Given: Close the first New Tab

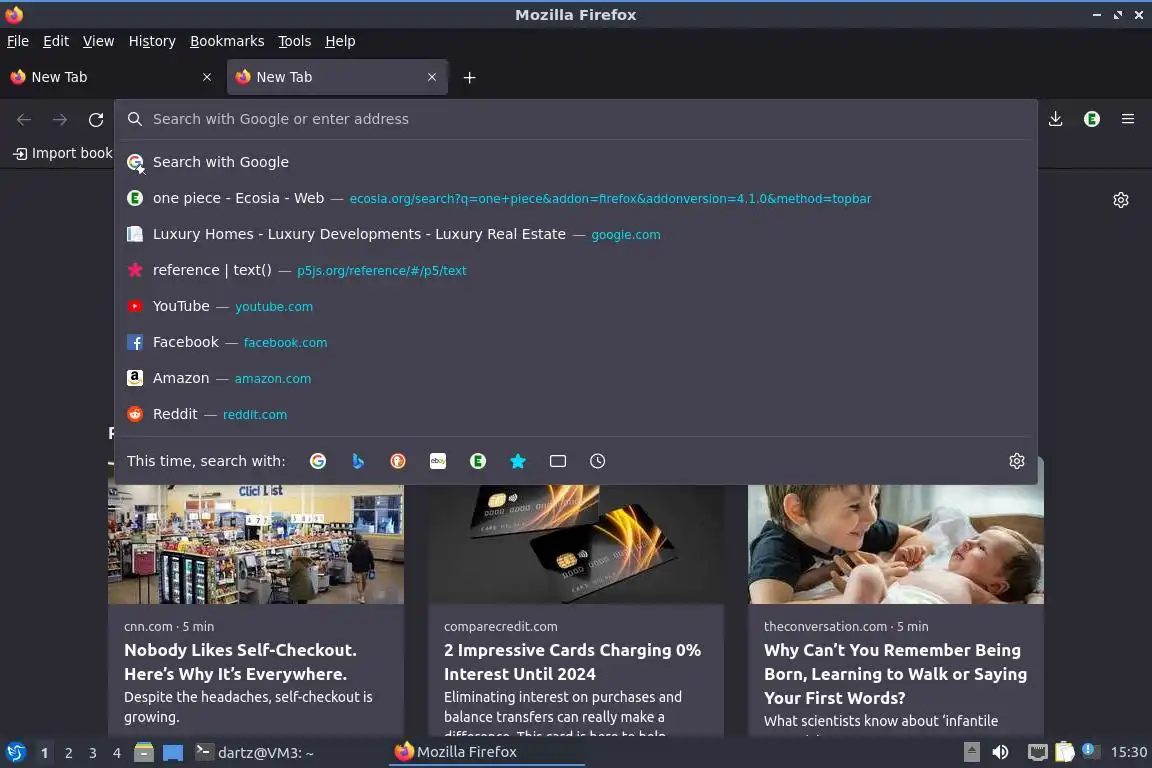Looking at the screenshot, I should coord(207,77).
